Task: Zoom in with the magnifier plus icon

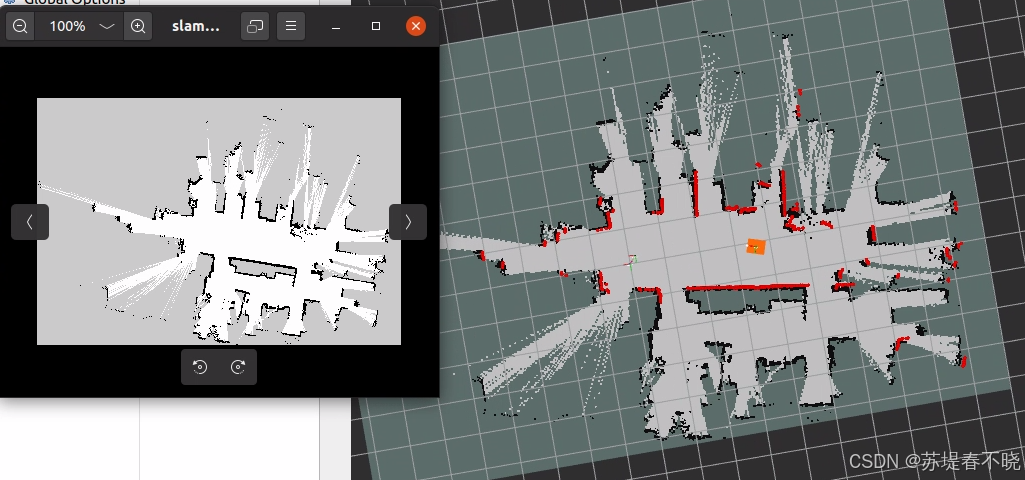Action: click(138, 26)
